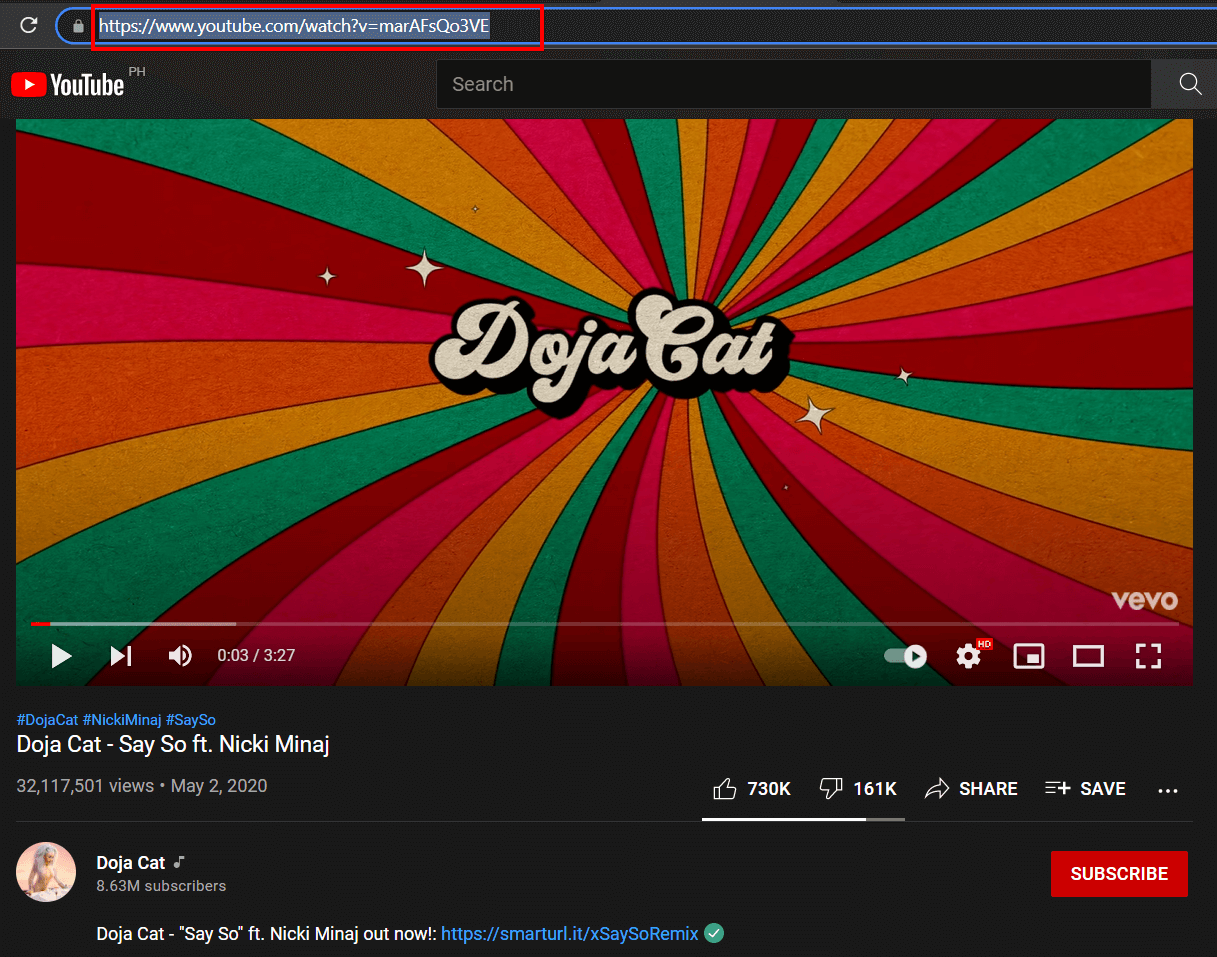This screenshot has width=1217, height=957.
Task: Click the video title Say So ft. Nicki Minaj
Action: pos(173,744)
